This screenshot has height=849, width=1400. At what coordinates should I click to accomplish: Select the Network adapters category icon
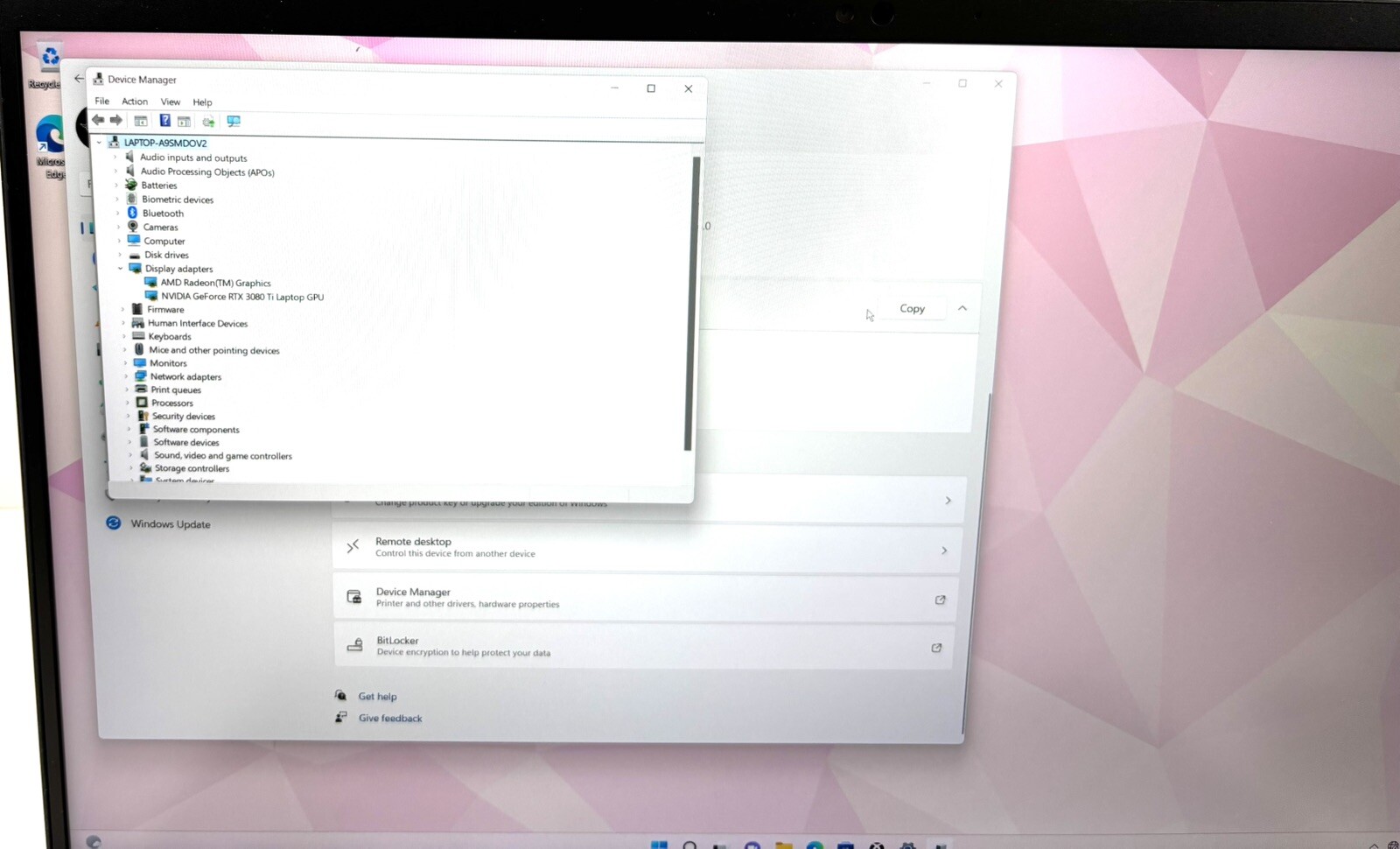140,376
